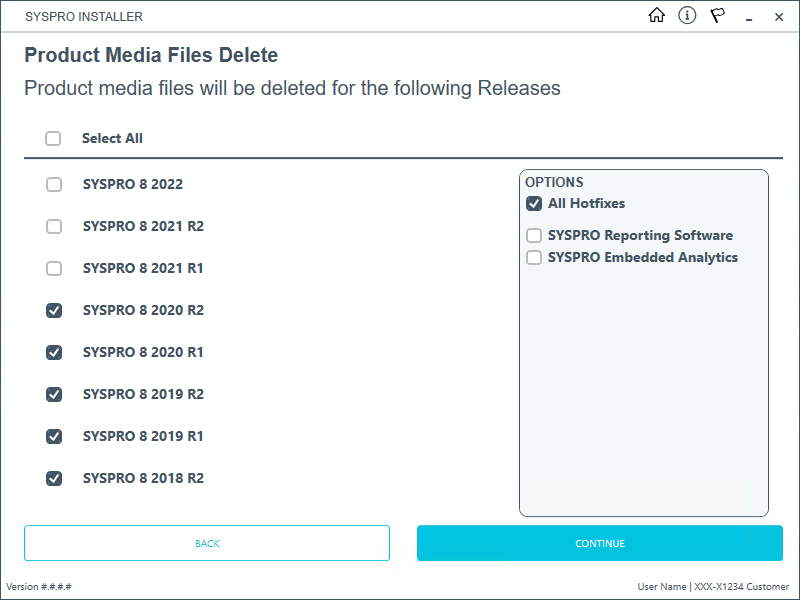Disable the SYSPRO 8 2018 R2 checkbox
The height and width of the screenshot is (600, 800).
point(54,479)
